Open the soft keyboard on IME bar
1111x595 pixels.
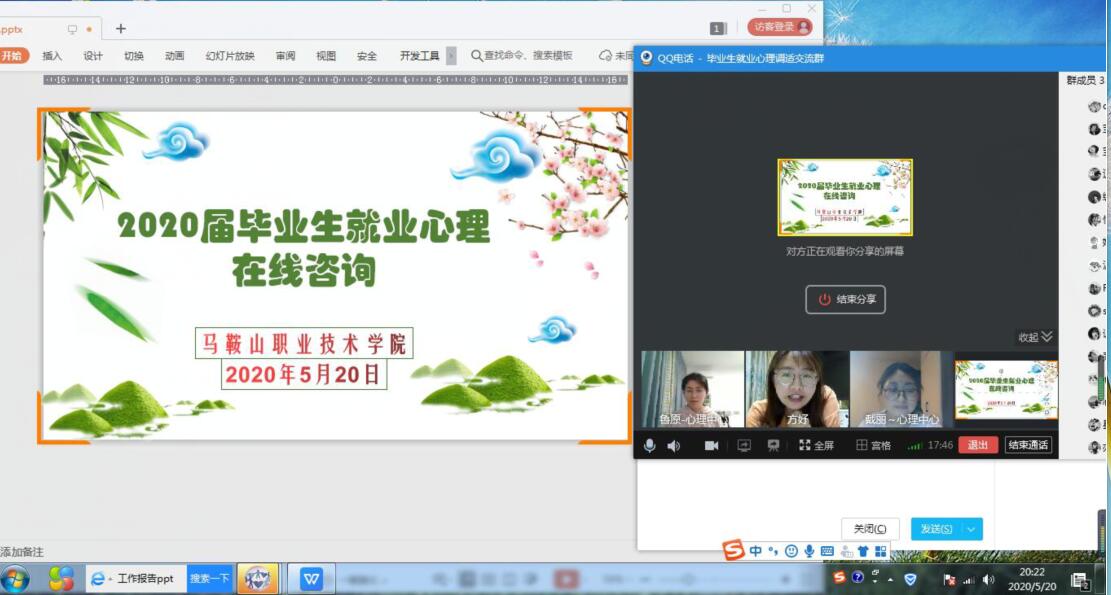(827, 550)
